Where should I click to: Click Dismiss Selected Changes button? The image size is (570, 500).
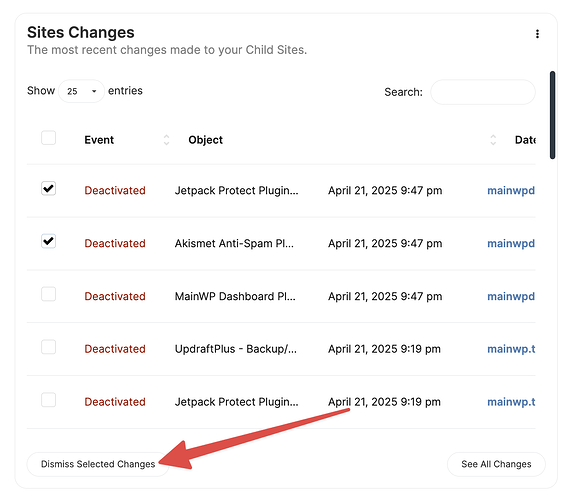pyautogui.click(x=98, y=464)
